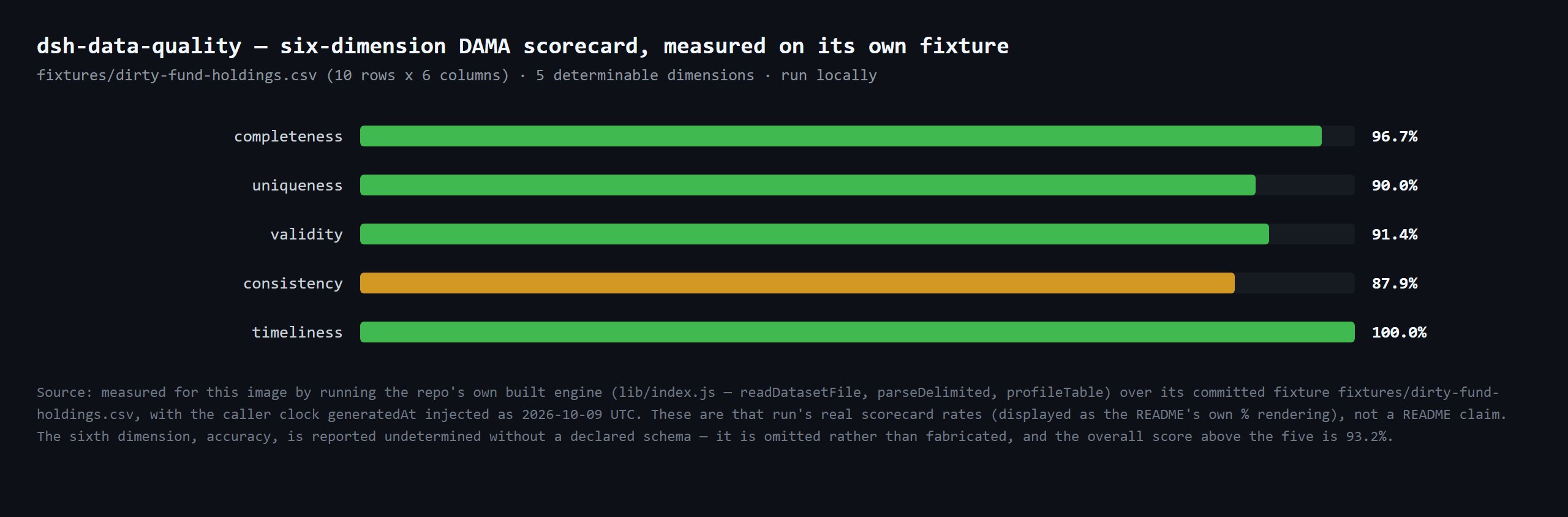Click the 87.9% consistency value
The height and width of the screenshot is (517, 1568).
click(1395, 284)
